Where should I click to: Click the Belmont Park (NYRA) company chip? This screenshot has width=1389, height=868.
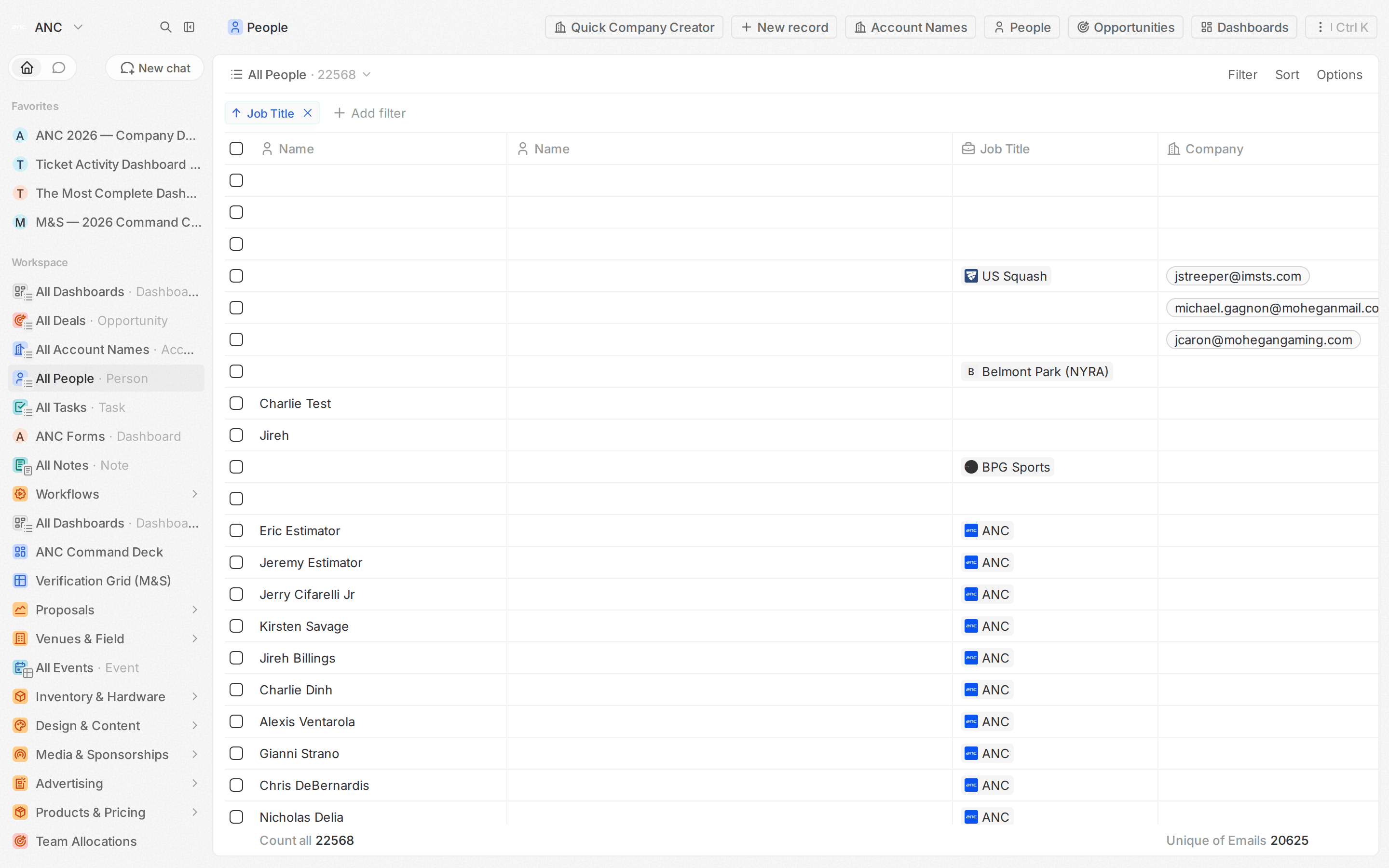click(x=1036, y=371)
